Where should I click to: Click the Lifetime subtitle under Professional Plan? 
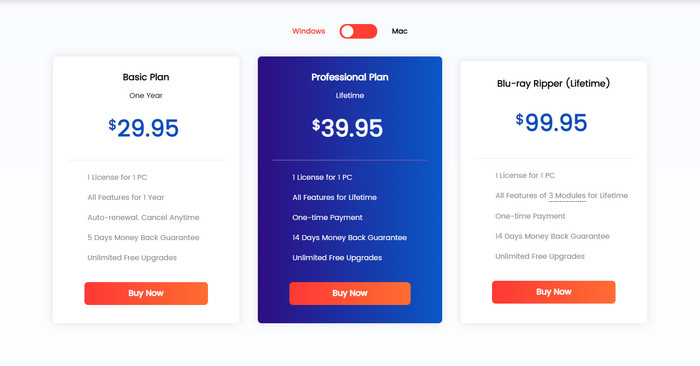coord(350,96)
